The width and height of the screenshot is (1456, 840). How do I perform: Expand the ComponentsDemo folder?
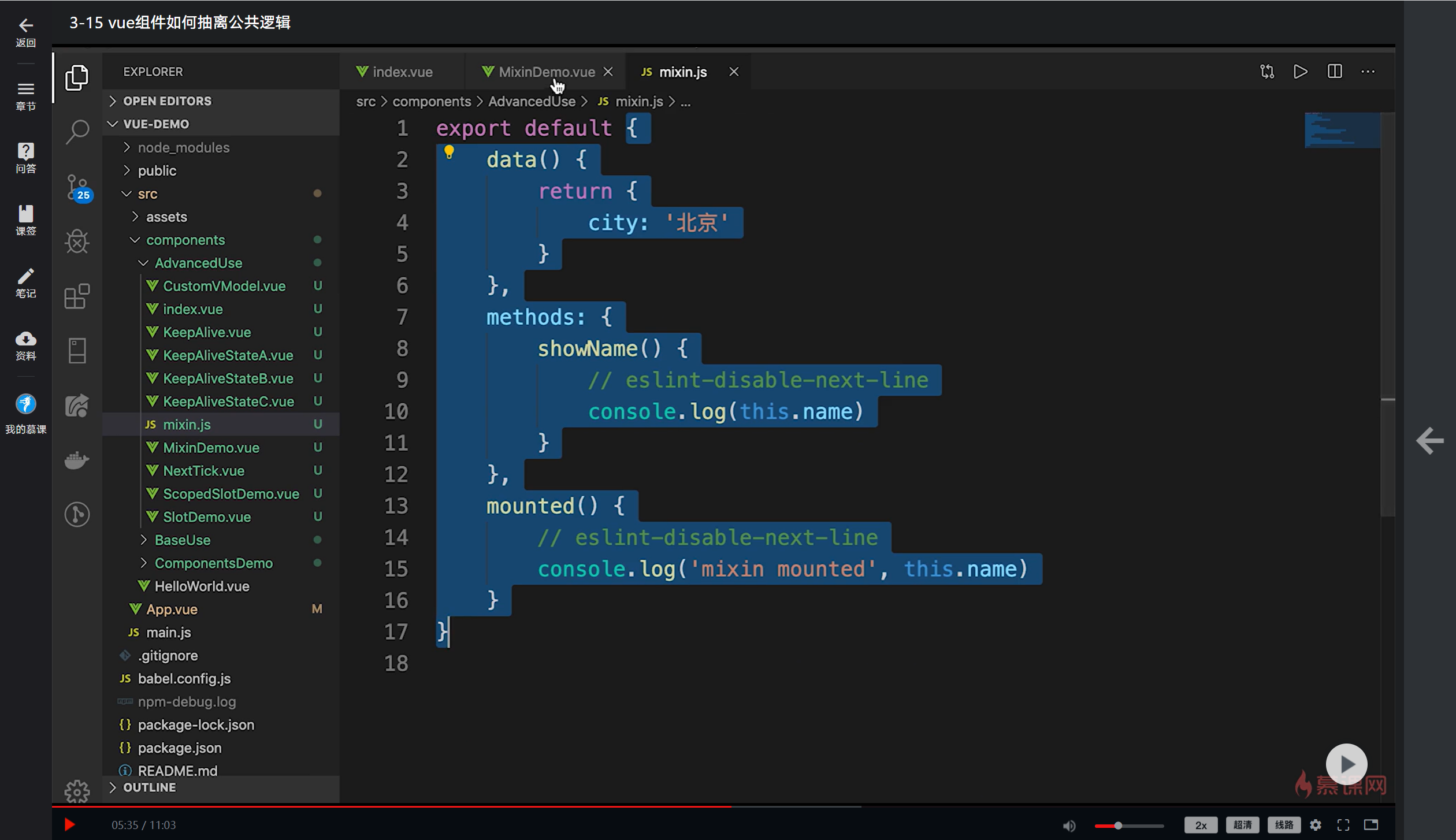pos(221,563)
